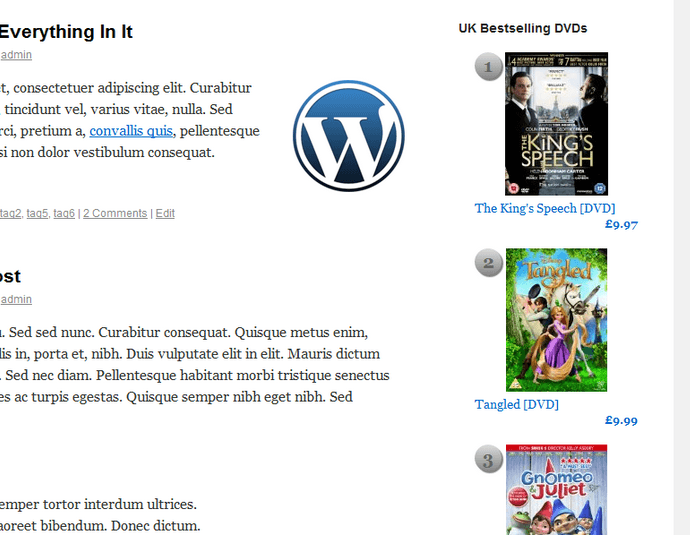Viewport: 690px width, 535px height.
Task: Open the tag5 tag link
Action: (37, 213)
